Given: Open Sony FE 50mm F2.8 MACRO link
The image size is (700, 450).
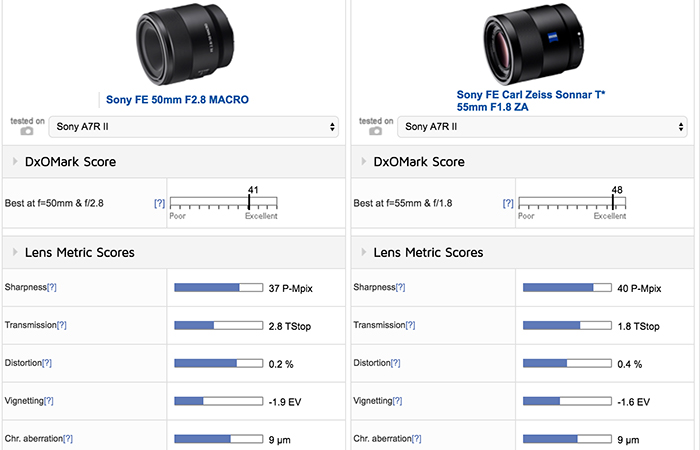Looking at the screenshot, I should pos(177,100).
